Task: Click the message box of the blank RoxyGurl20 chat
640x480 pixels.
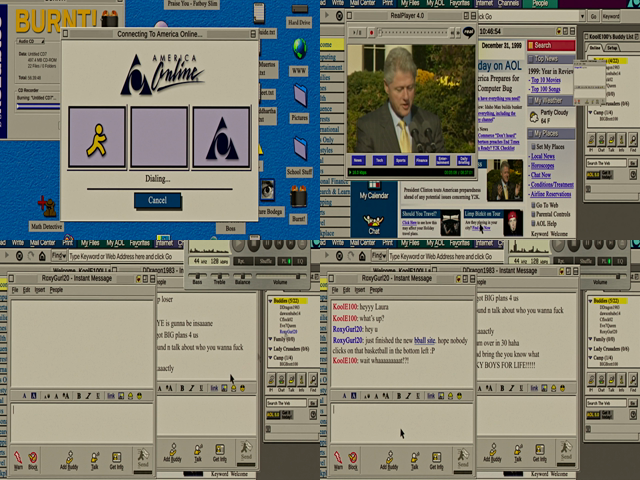Action: click(82, 423)
